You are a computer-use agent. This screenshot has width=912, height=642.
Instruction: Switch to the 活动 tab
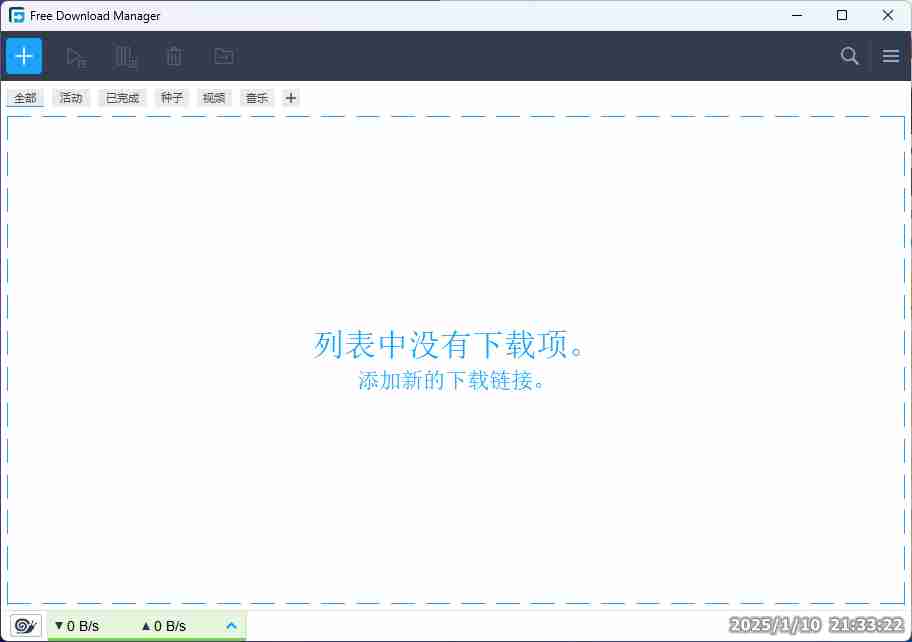click(x=71, y=98)
